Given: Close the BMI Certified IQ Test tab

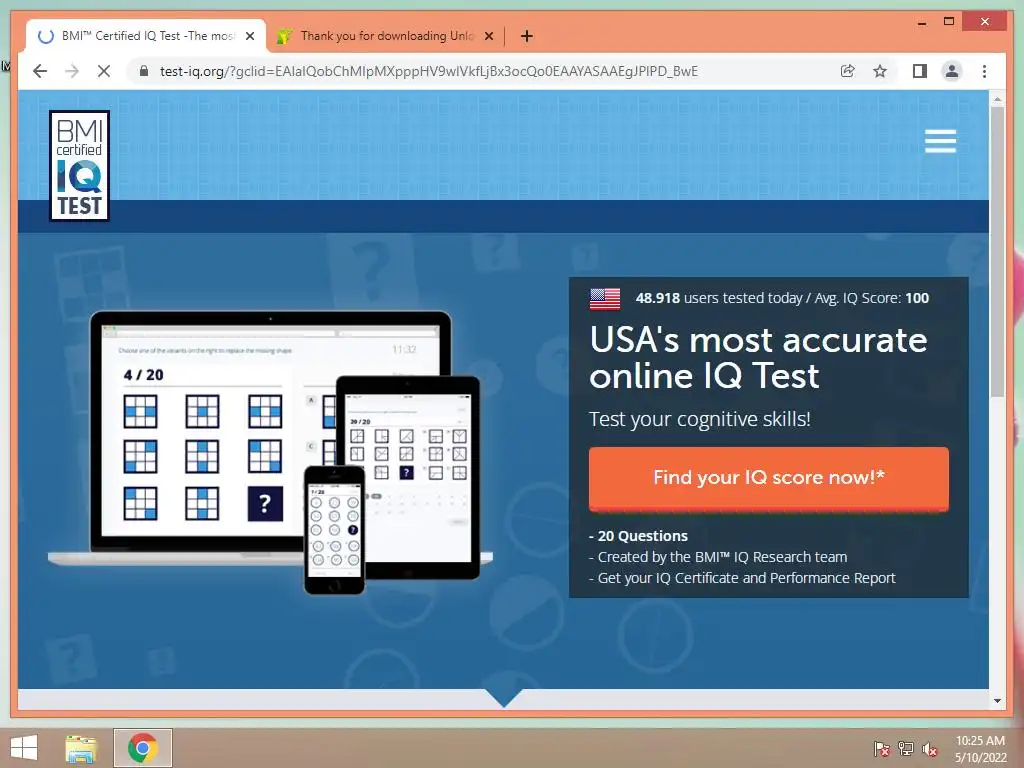Looking at the screenshot, I should 249,37.
